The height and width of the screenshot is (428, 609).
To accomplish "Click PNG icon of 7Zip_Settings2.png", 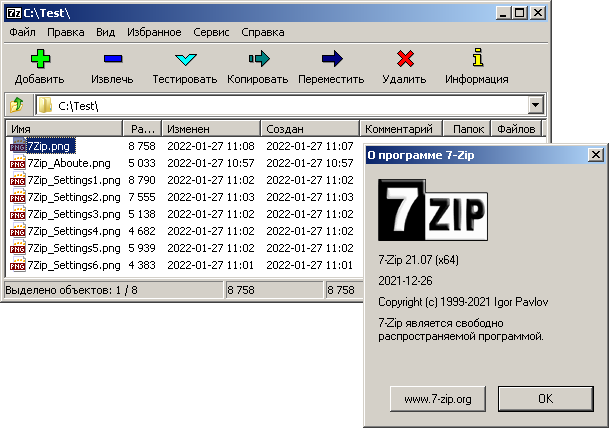I will point(17,197).
